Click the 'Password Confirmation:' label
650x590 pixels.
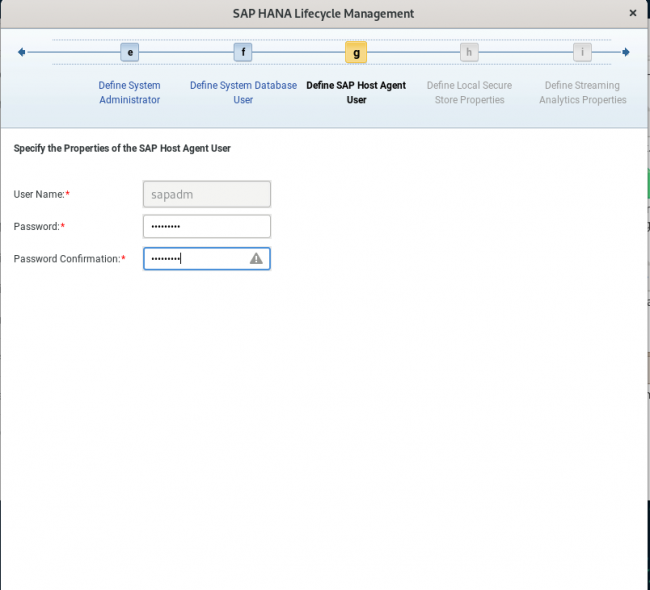67,259
